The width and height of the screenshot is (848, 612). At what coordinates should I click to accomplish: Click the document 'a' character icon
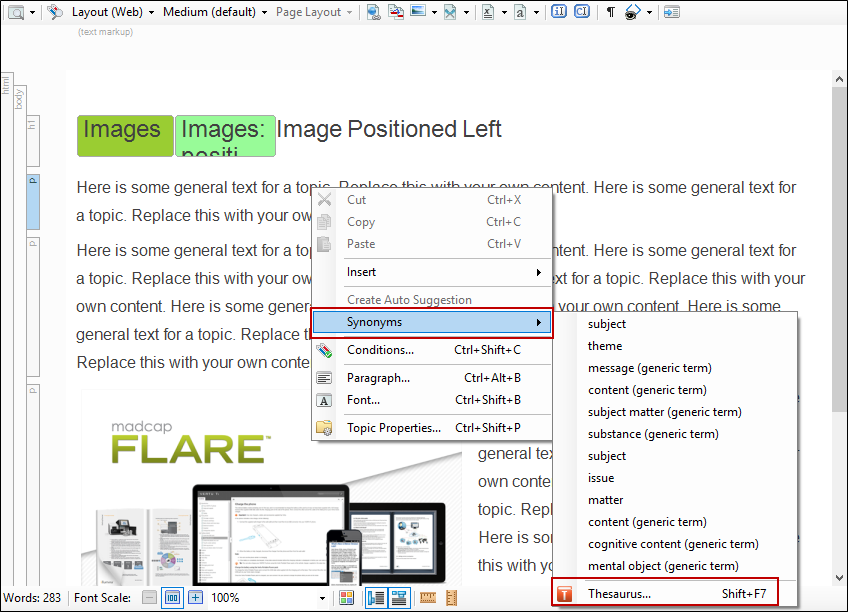[x=520, y=12]
